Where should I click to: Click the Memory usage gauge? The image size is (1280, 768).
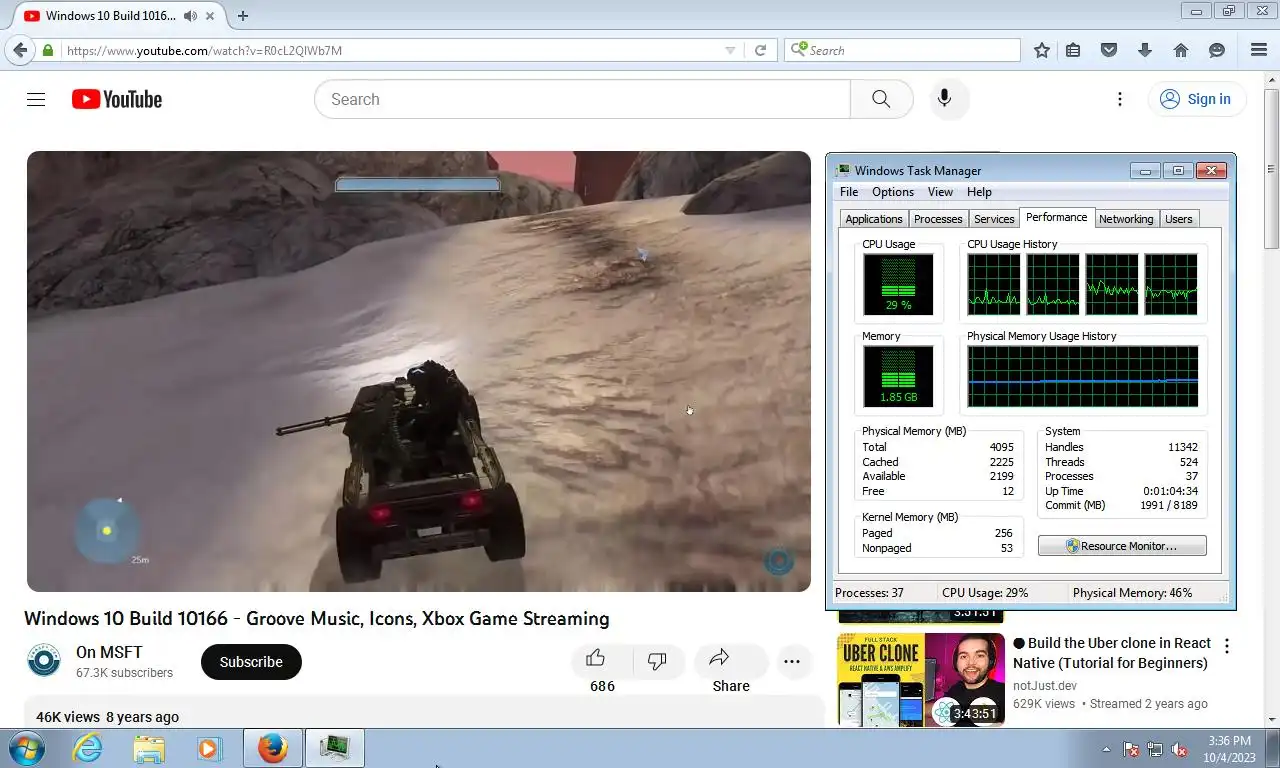pyautogui.click(x=898, y=376)
